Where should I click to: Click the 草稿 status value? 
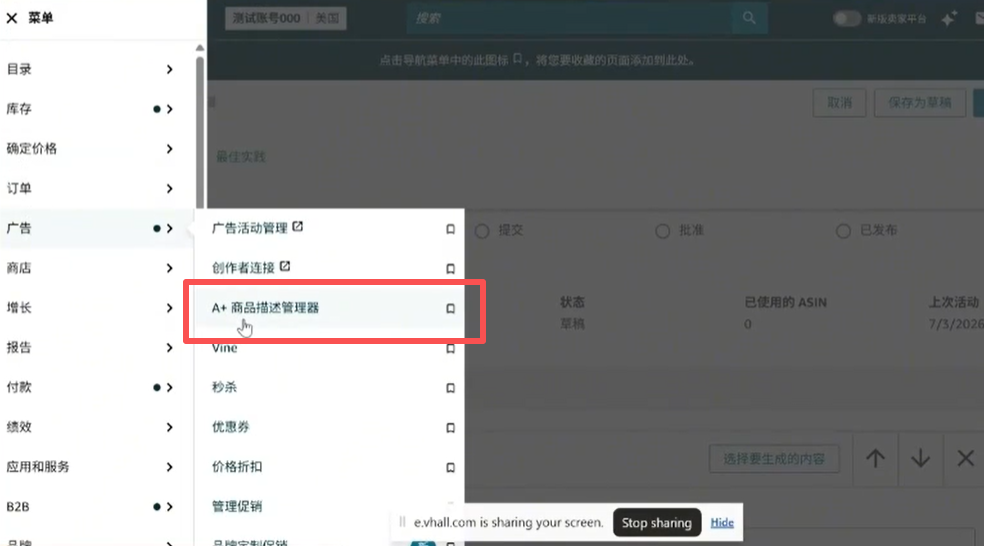click(x=572, y=324)
